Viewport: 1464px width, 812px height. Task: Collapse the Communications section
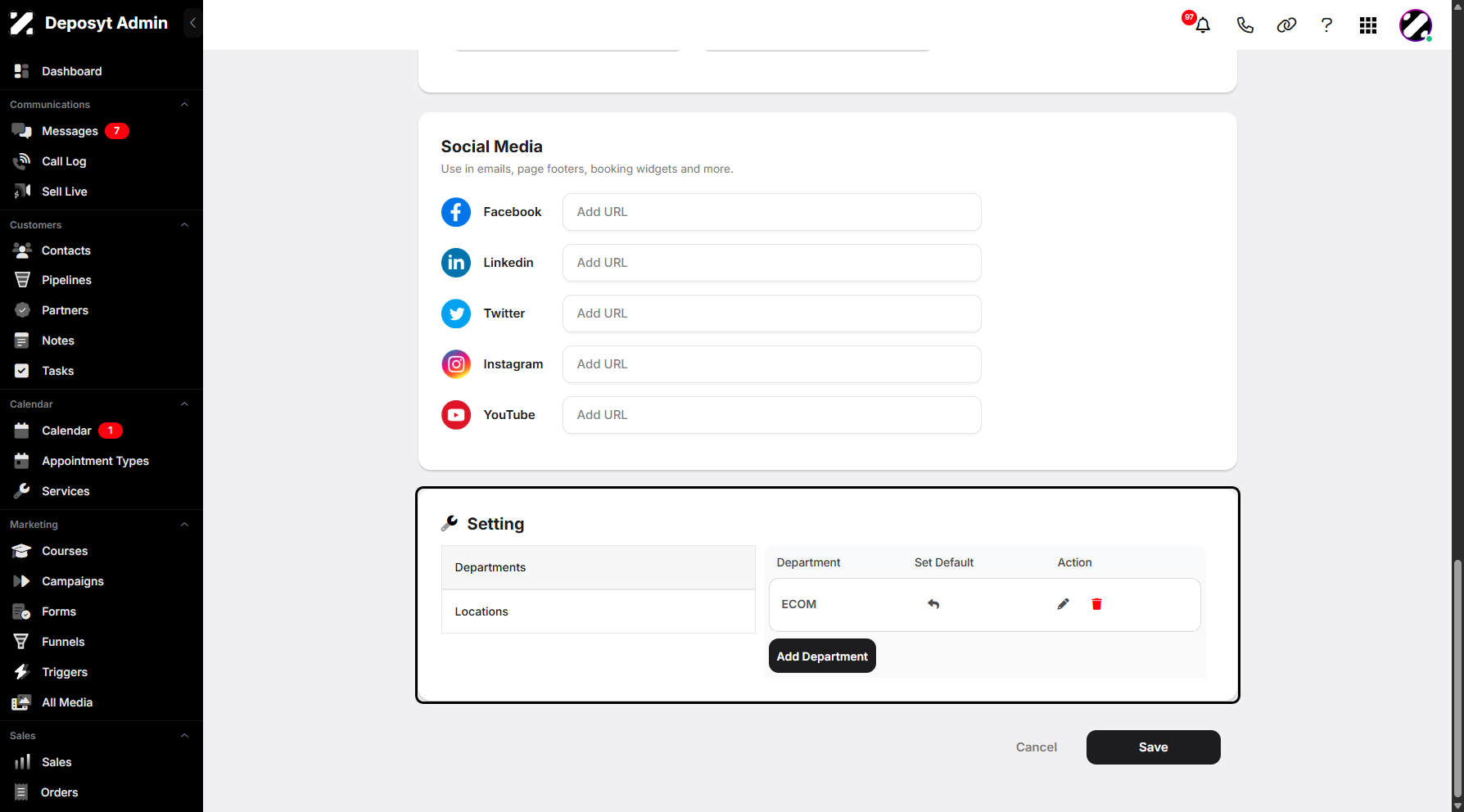[184, 105]
